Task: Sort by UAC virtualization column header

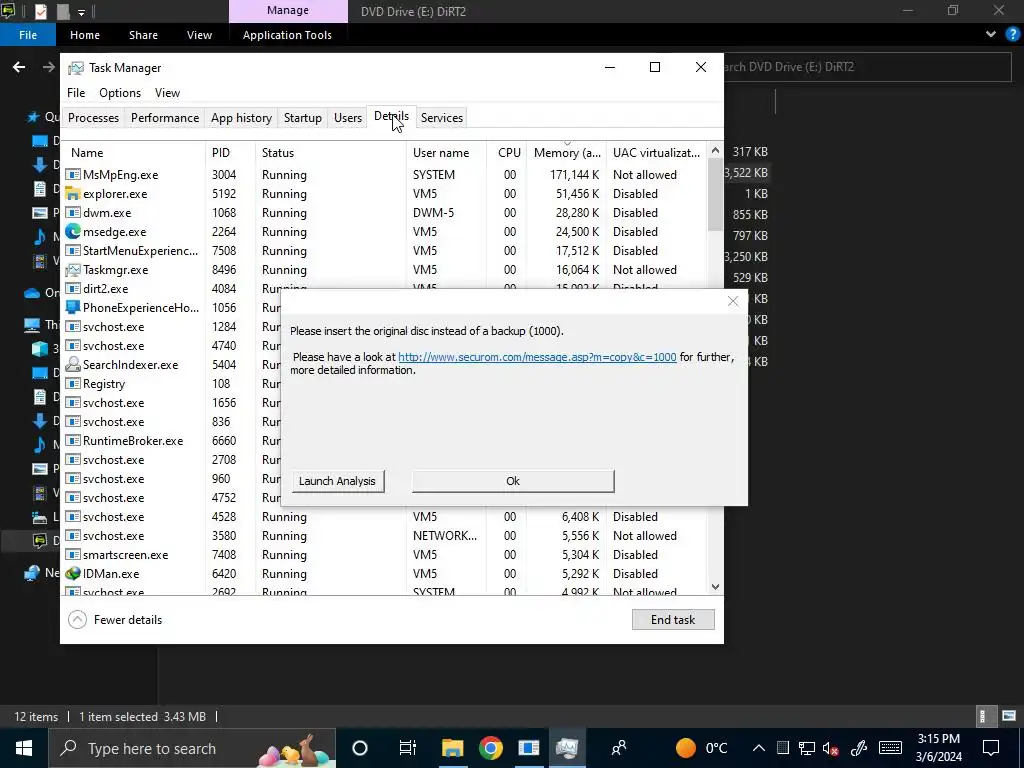Action: tap(656, 153)
